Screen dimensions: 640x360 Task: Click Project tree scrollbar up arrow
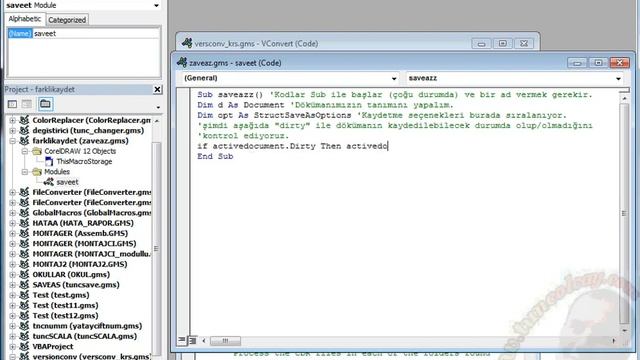click(x=156, y=121)
